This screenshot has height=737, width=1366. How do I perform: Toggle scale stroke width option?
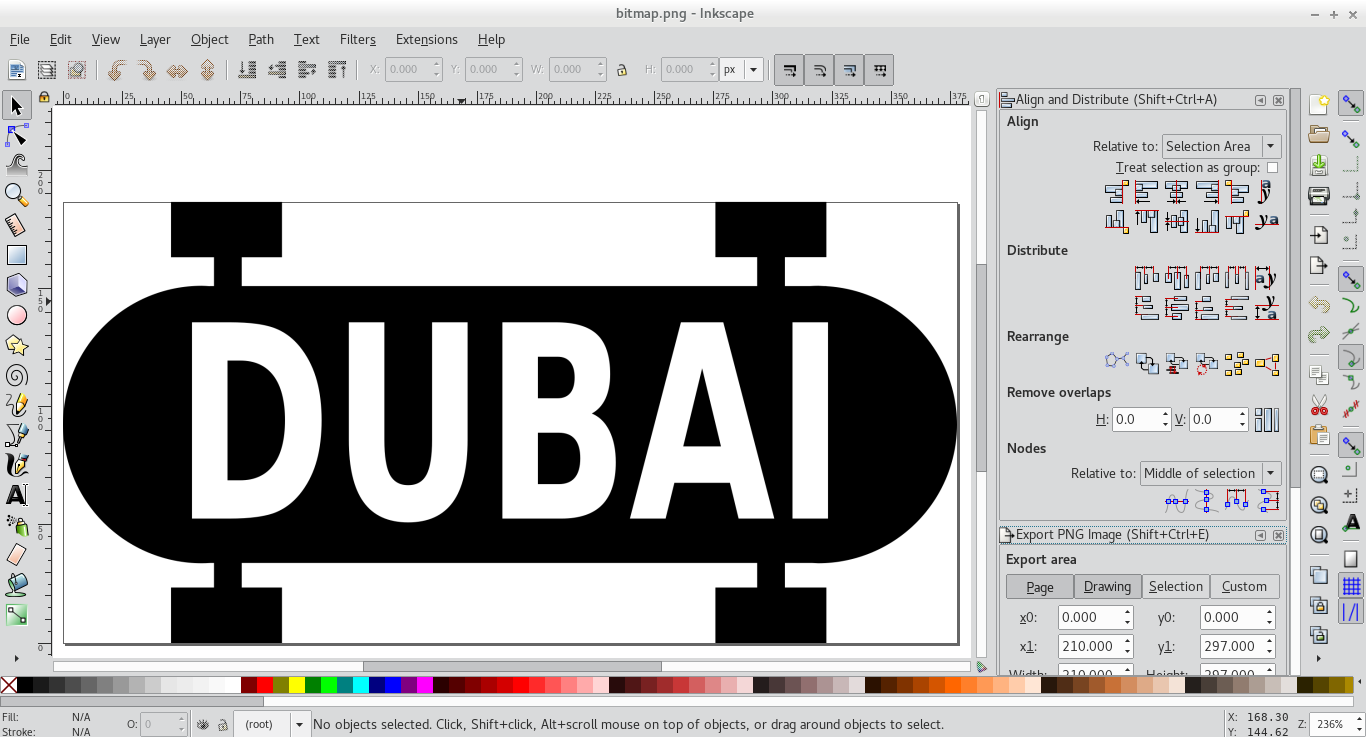coord(789,70)
